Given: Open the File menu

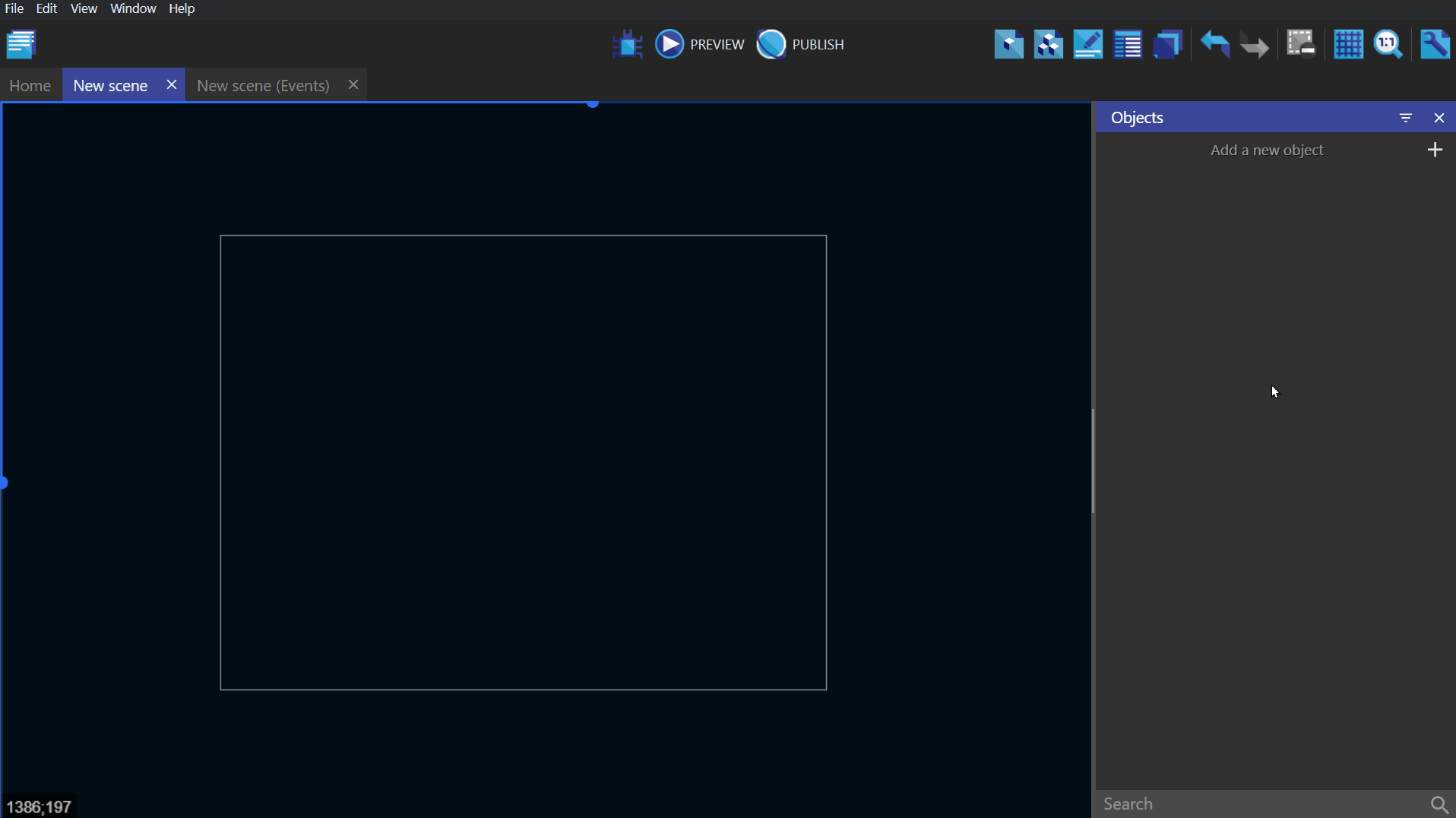Looking at the screenshot, I should coord(14,8).
